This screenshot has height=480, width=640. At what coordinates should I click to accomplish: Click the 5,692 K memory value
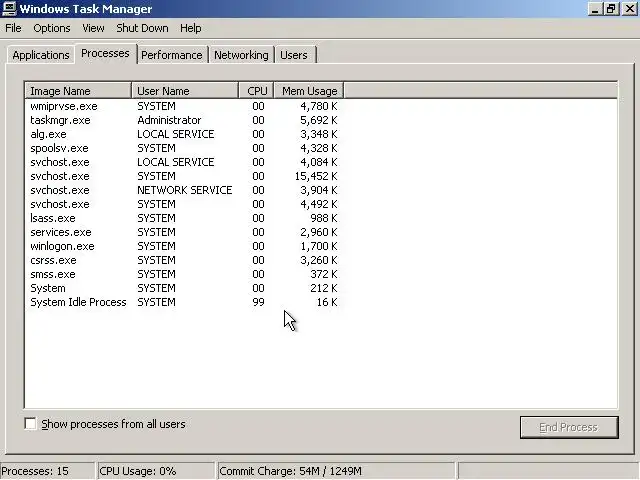pyautogui.click(x=319, y=120)
